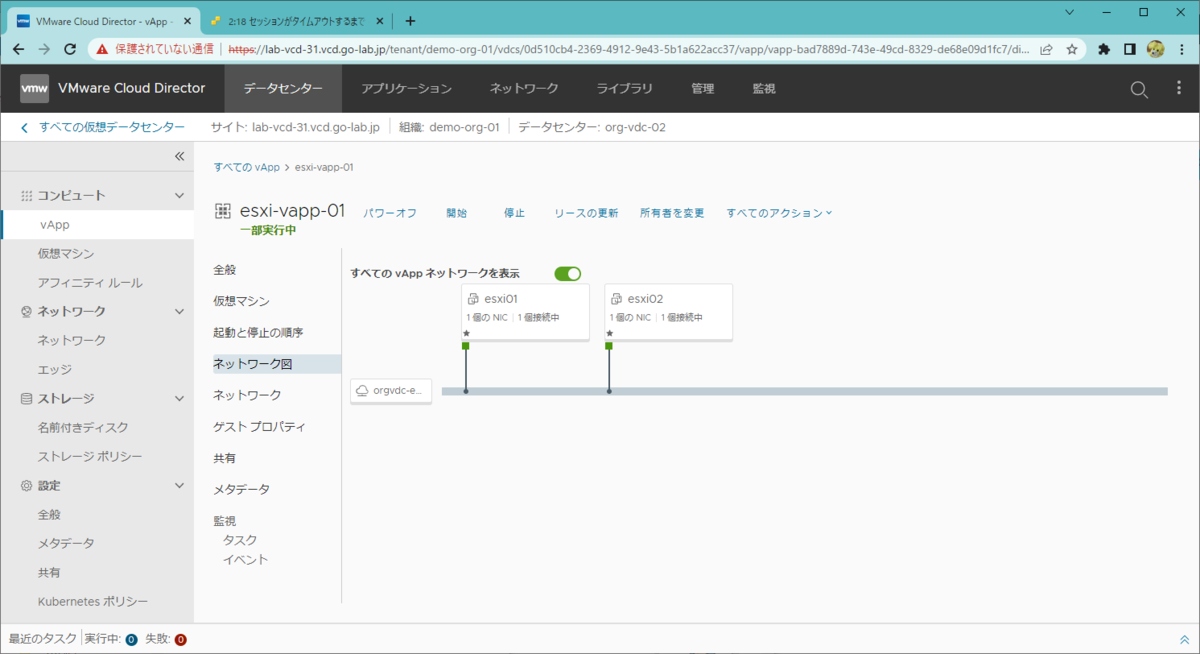Collapse the コンピュート section
1200x654 pixels.
click(179, 195)
